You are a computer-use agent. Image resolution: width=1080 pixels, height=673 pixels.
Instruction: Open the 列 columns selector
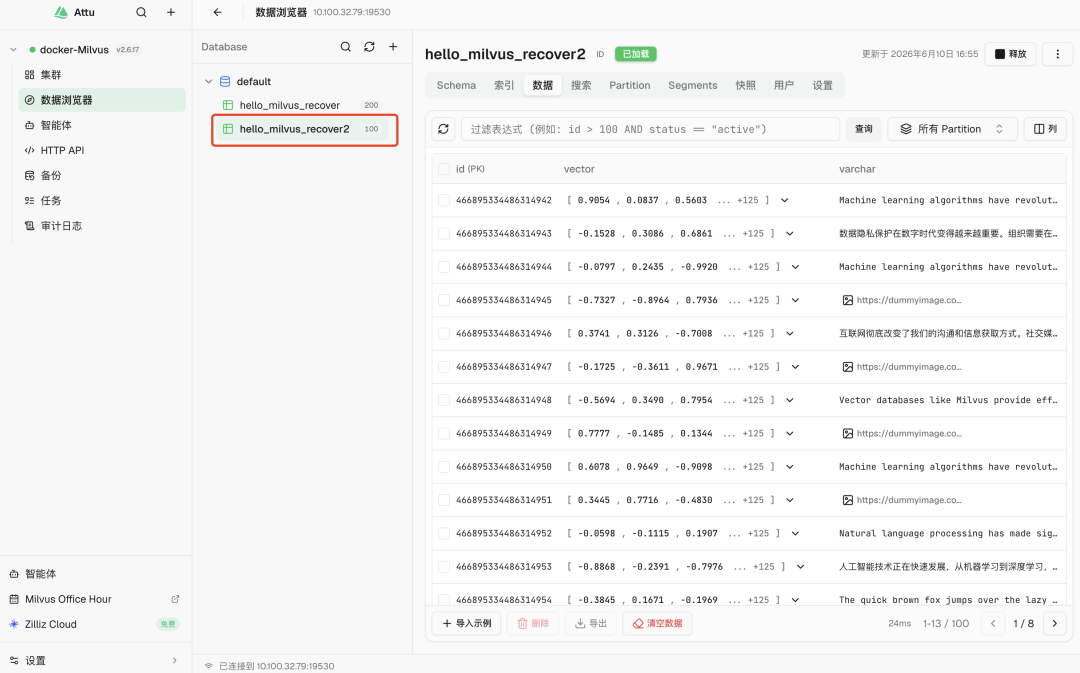coord(1046,129)
